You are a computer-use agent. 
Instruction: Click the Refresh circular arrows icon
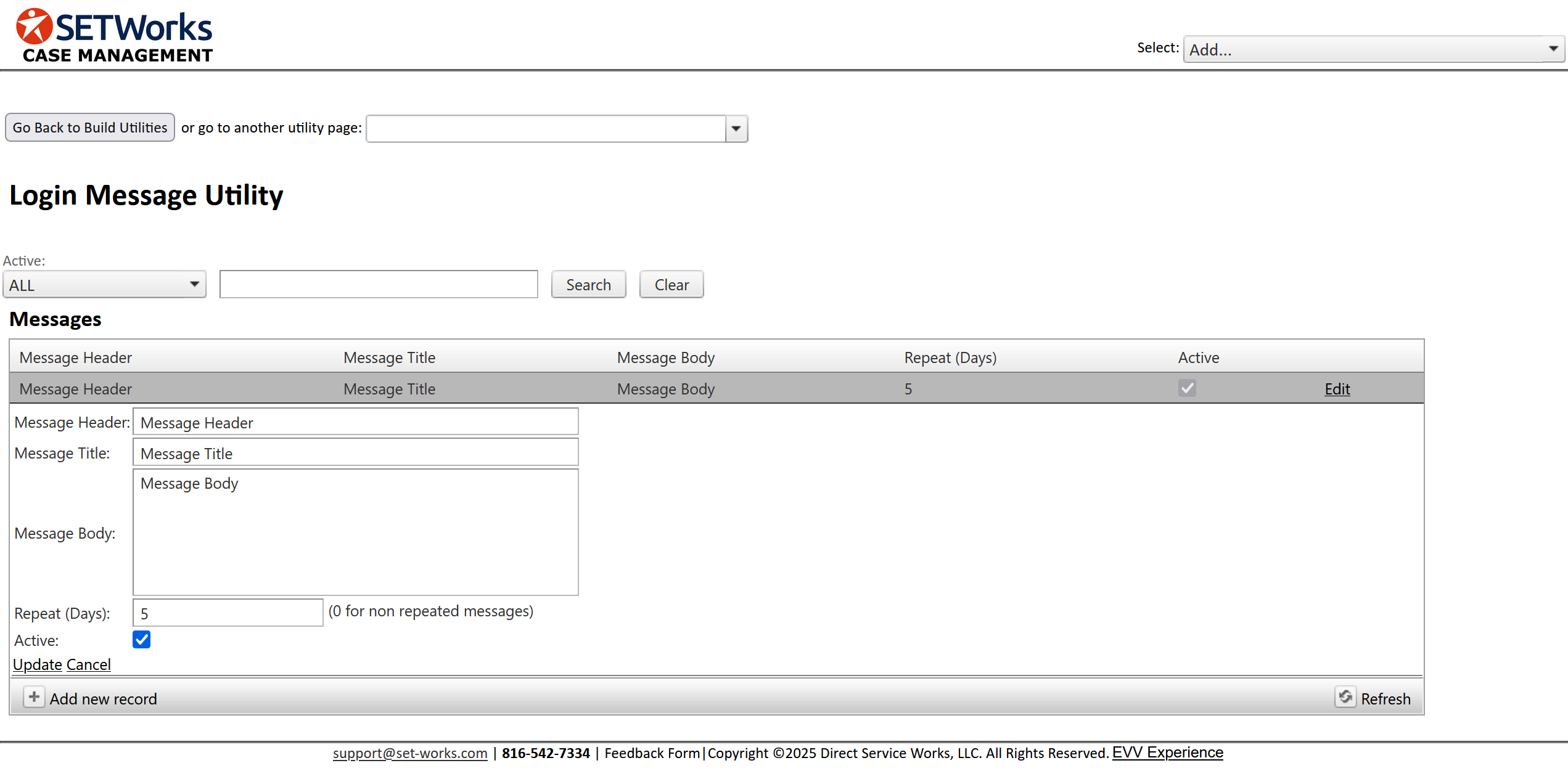[1345, 697]
